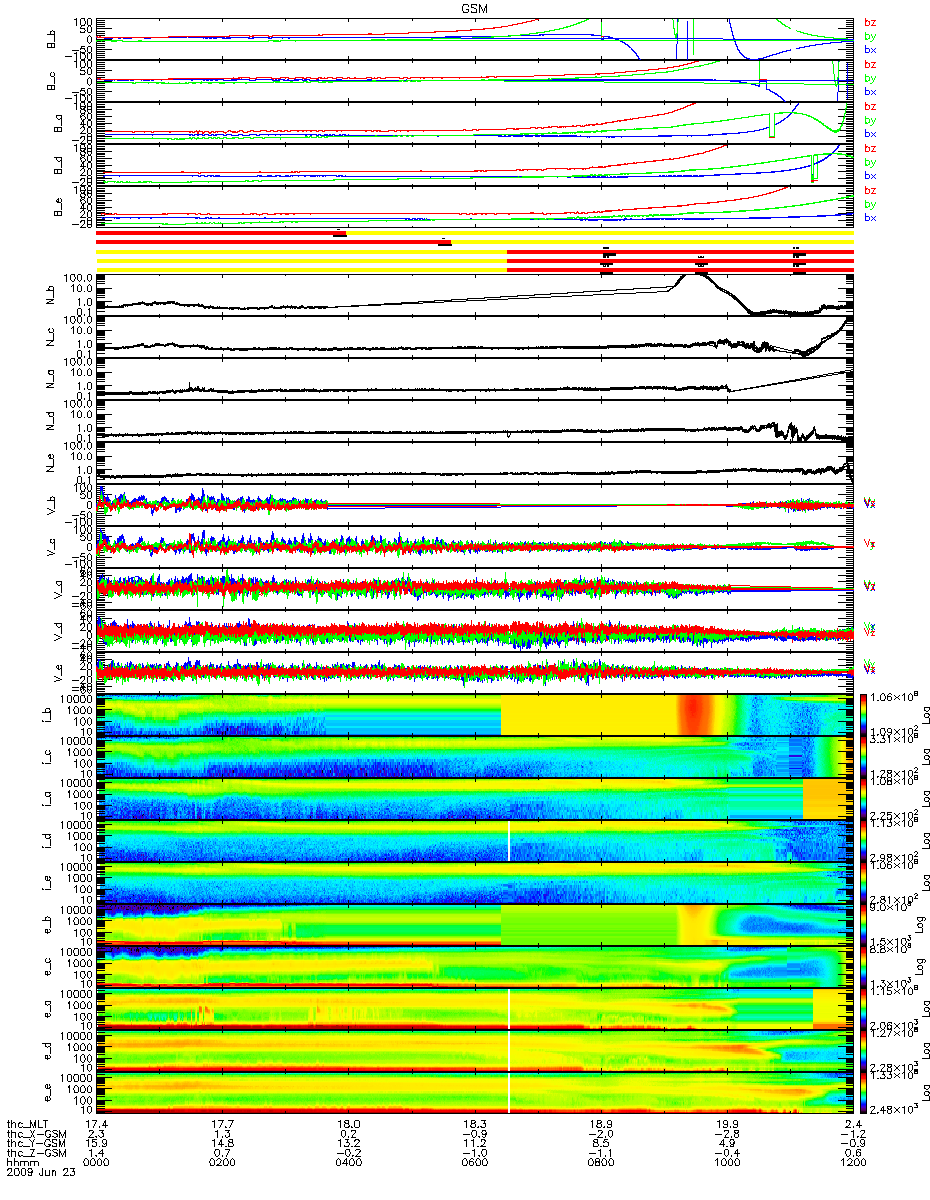
Task: Click the MLT value 18.9
Action: (600, 1123)
